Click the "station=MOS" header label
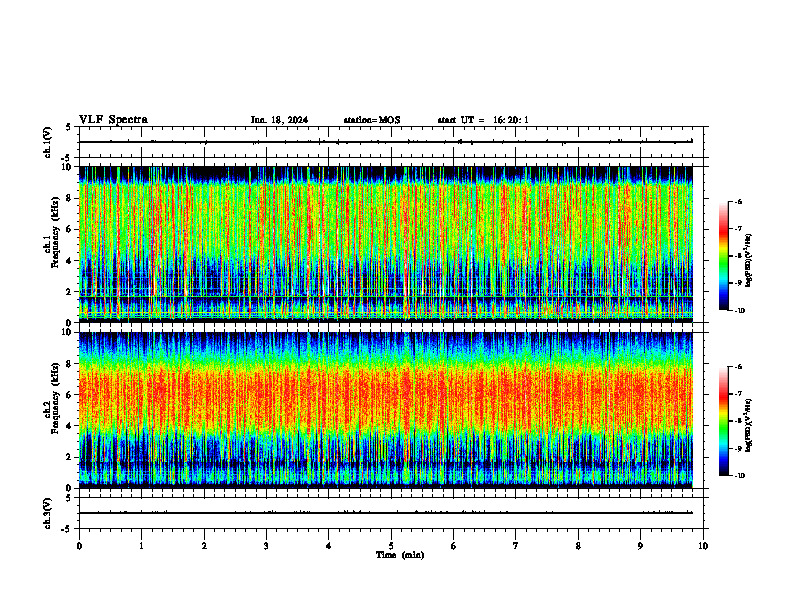The height and width of the screenshot is (612, 792). (x=372, y=120)
